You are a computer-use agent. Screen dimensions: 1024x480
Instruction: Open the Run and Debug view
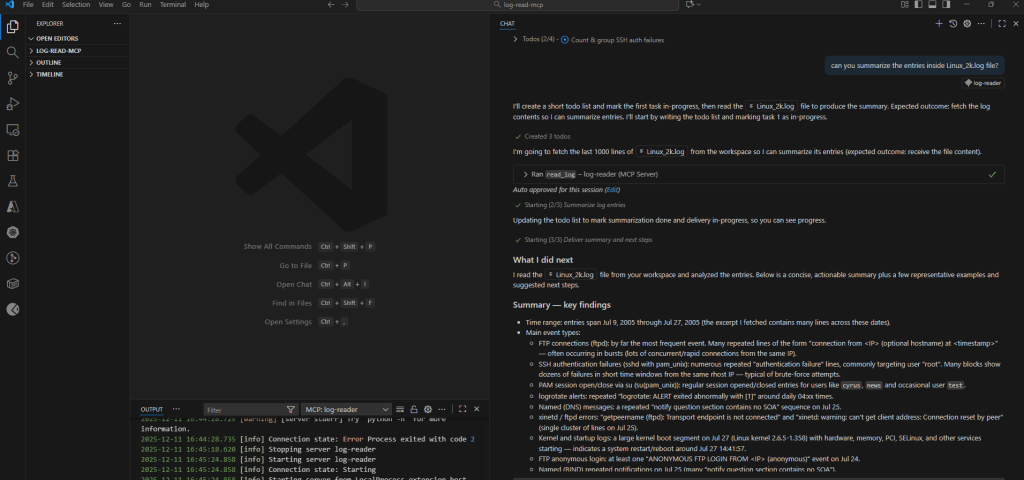[x=12, y=104]
